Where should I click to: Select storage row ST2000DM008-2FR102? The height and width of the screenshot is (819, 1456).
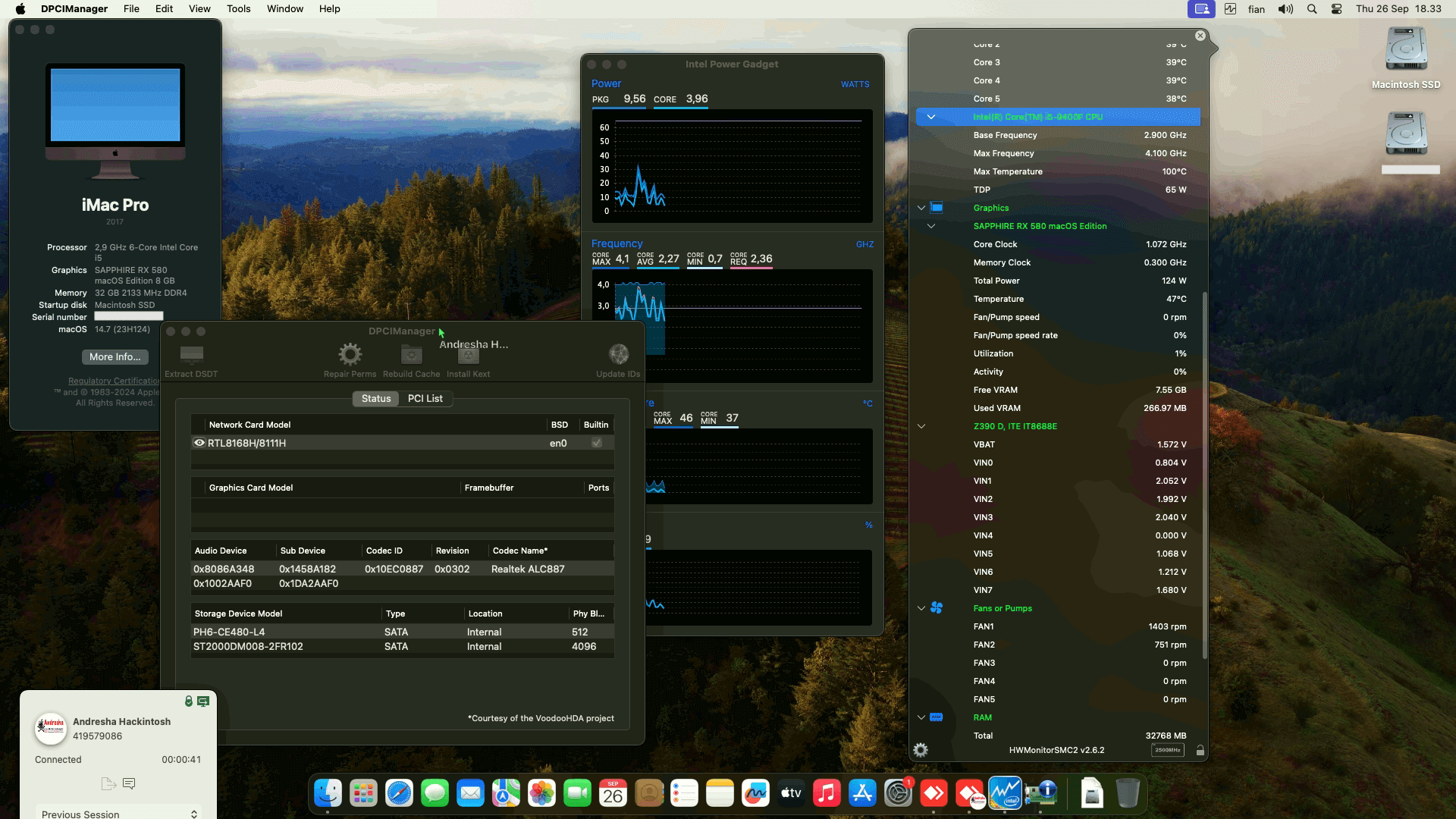click(402, 647)
